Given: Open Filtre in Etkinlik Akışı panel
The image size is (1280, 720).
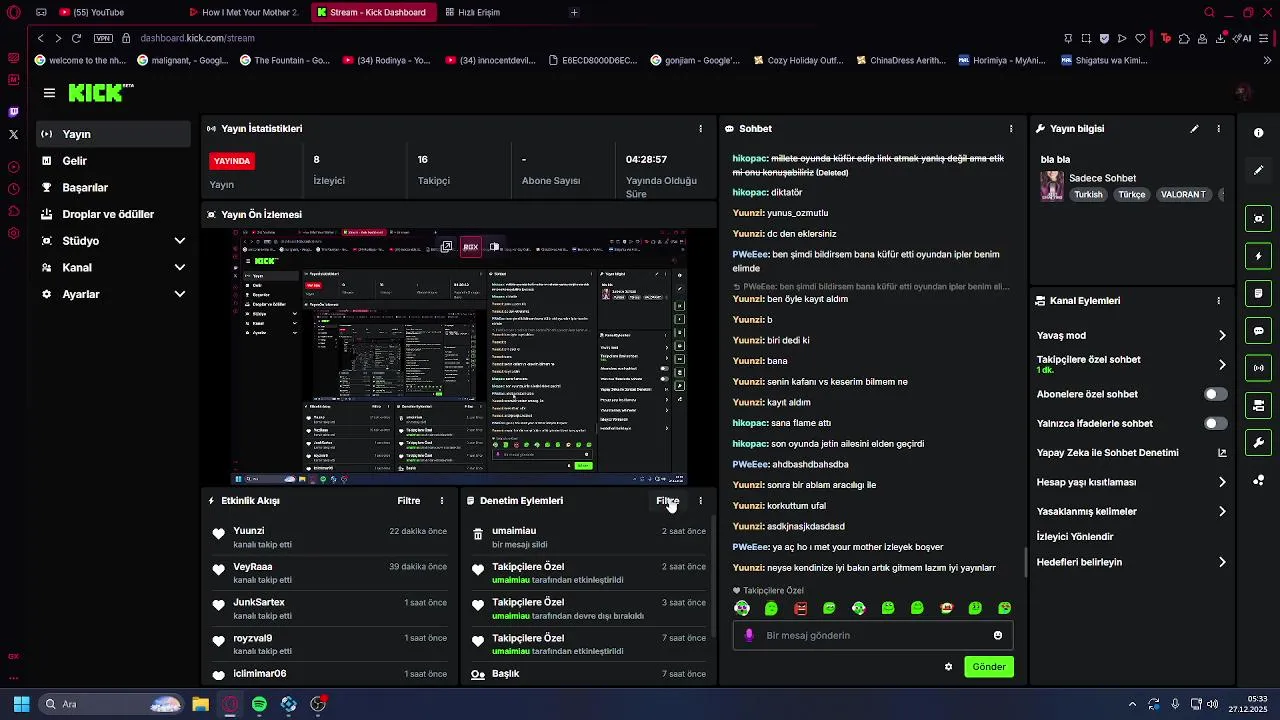Looking at the screenshot, I should (x=408, y=501).
